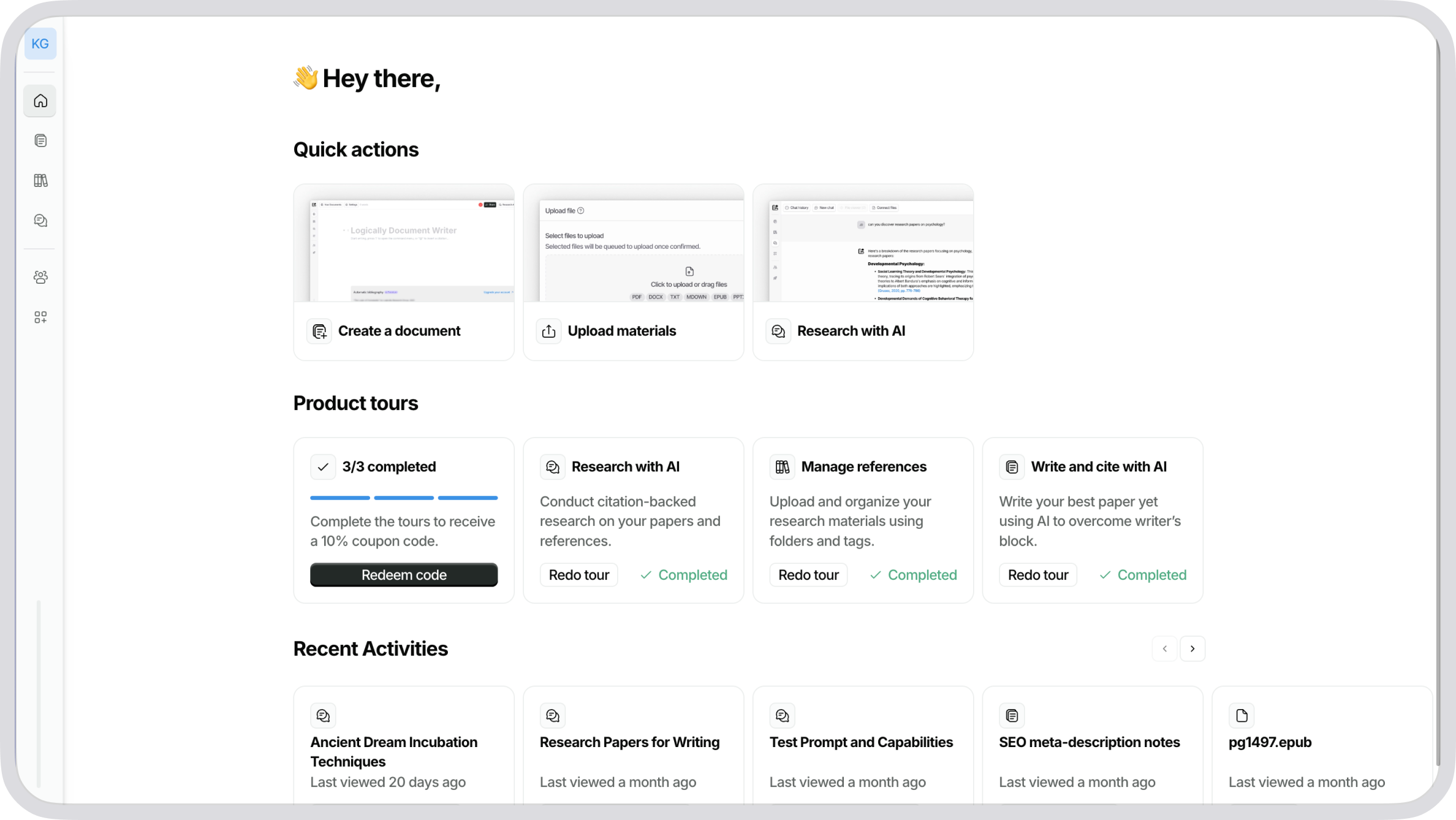This screenshot has height=820, width=1456.
Task: Click the Upload materials share icon
Action: (548, 331)
